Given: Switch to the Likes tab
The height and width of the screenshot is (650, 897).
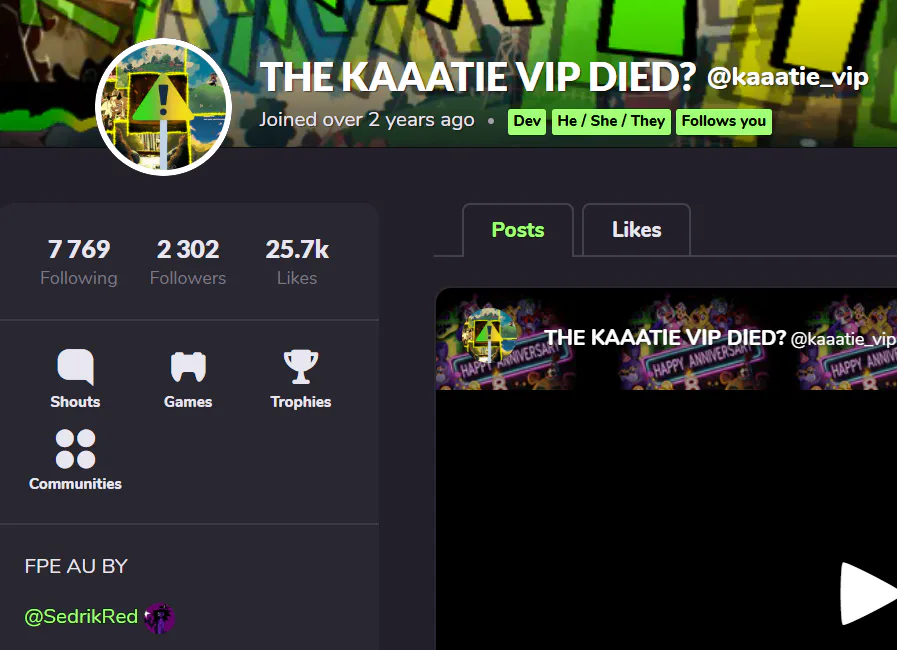Looking at the screenshot, I should click(x=636, y=229).
